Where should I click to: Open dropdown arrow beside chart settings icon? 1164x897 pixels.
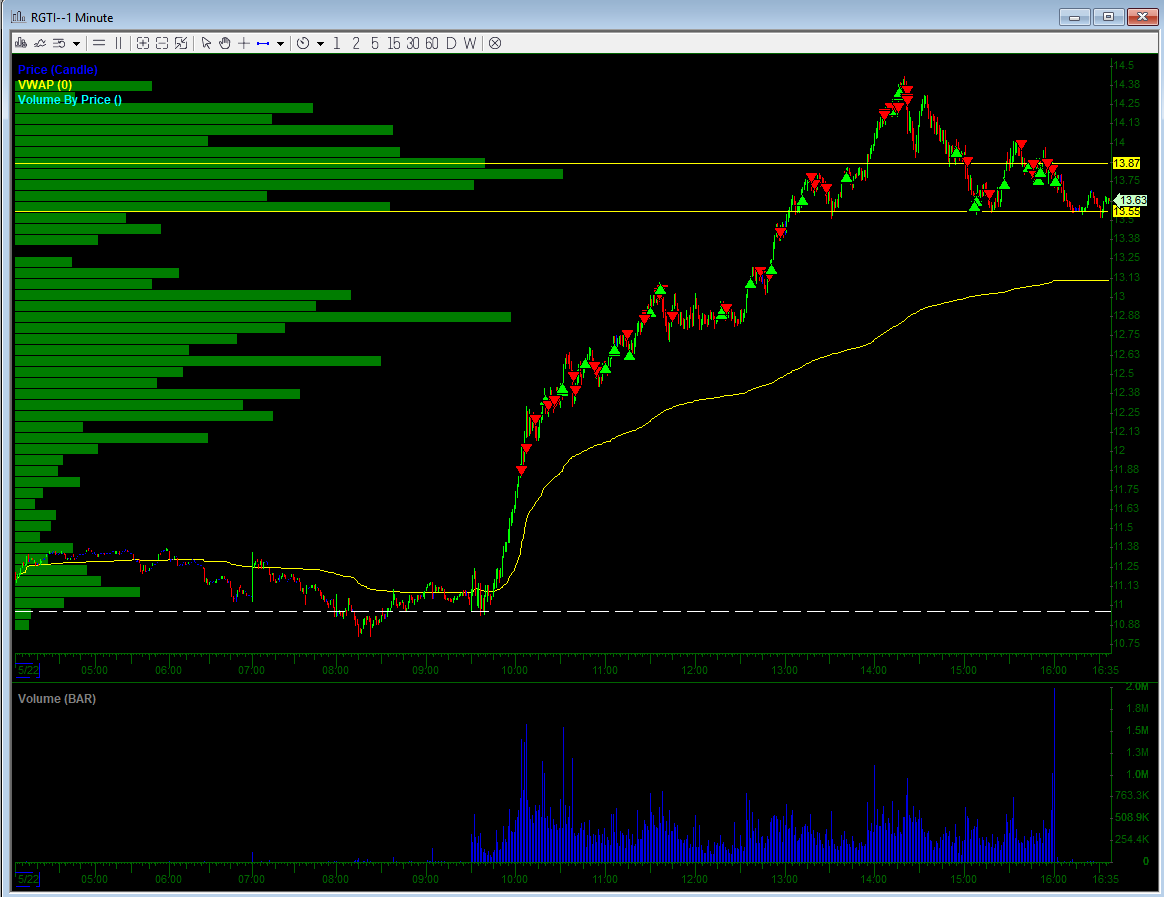point(76,44)
